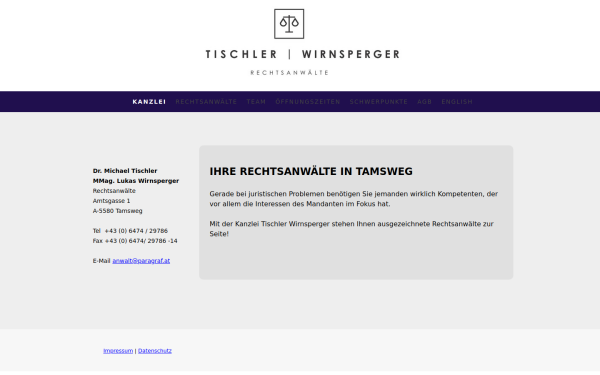Viewport: 600px width, 375px height.
Task: Click the anwalt@paragraf.at email link
Action: pos(141,261)
